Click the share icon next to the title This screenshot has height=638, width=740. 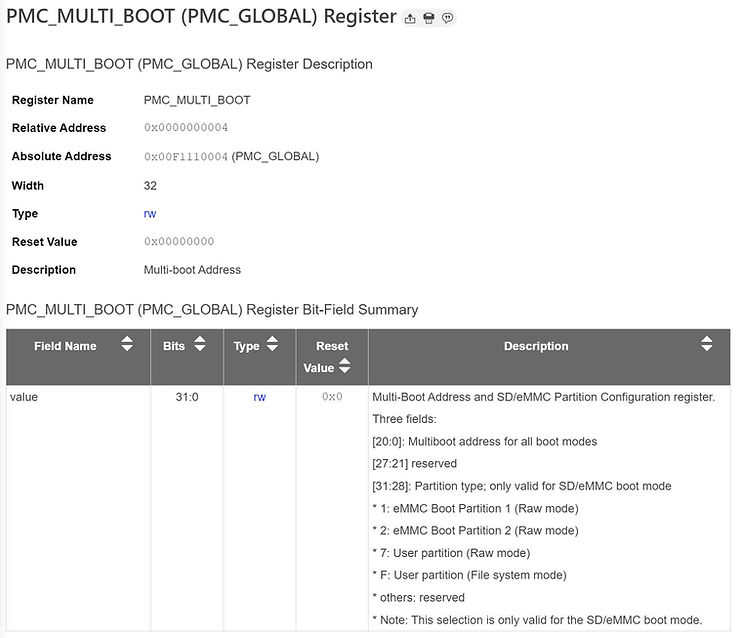coord(410,18)
